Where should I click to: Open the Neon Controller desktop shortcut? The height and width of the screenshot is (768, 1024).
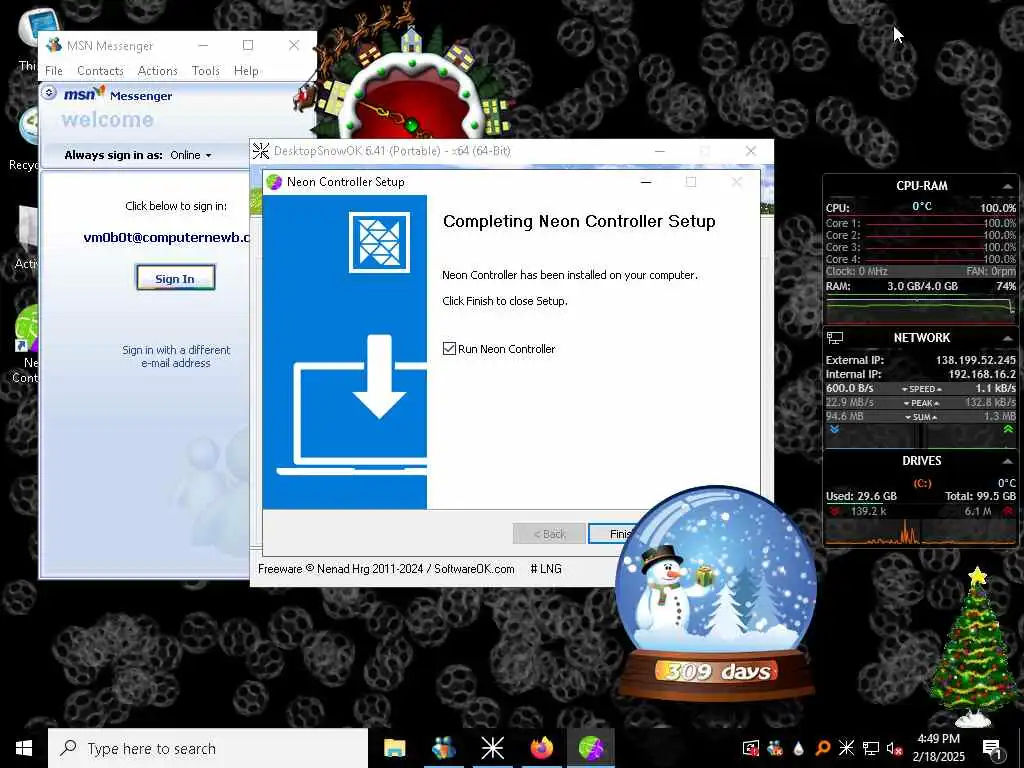coord(25,344)
